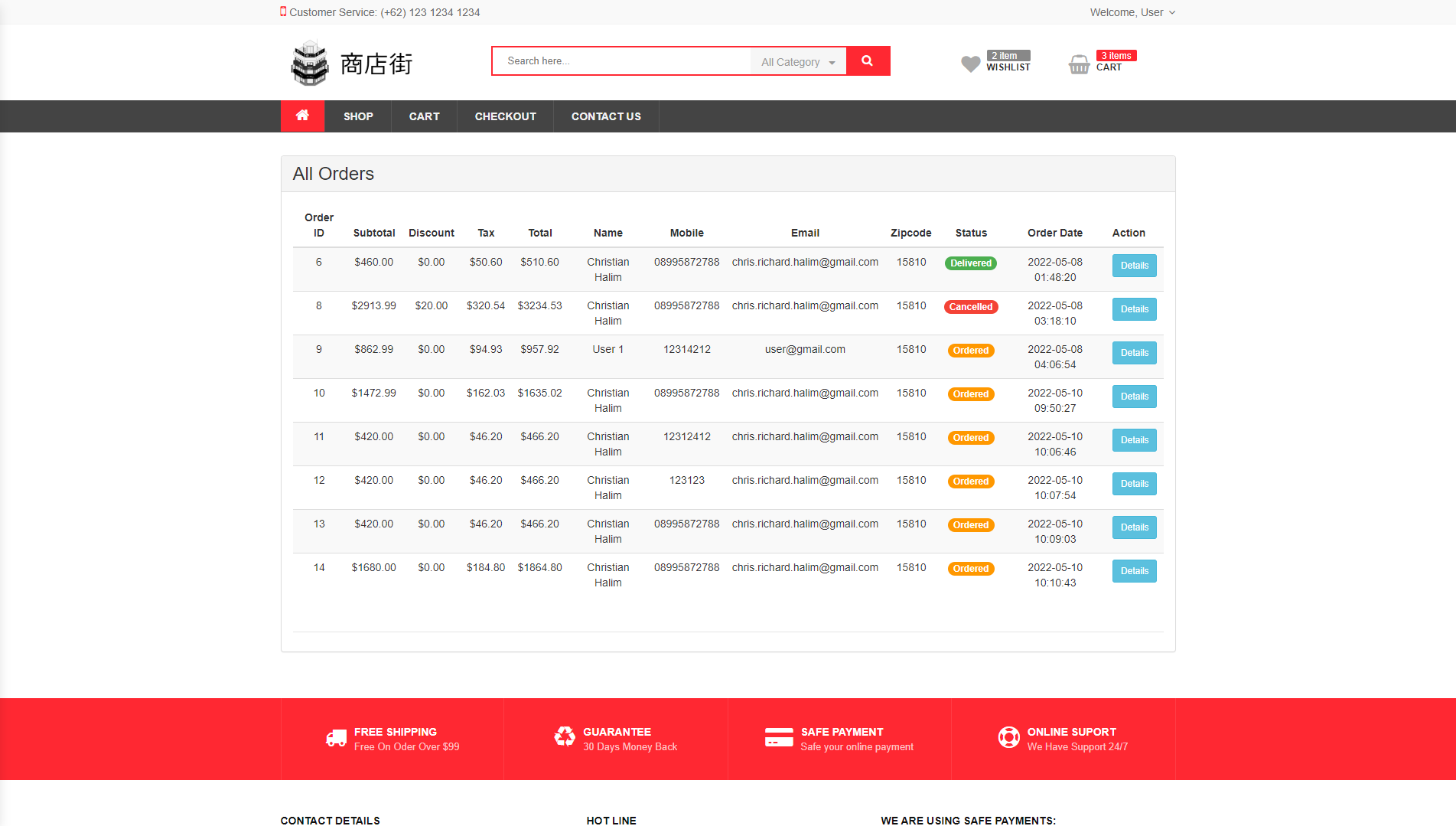Click the CART label in header
1456x826 pixels.
point(1109,67)
